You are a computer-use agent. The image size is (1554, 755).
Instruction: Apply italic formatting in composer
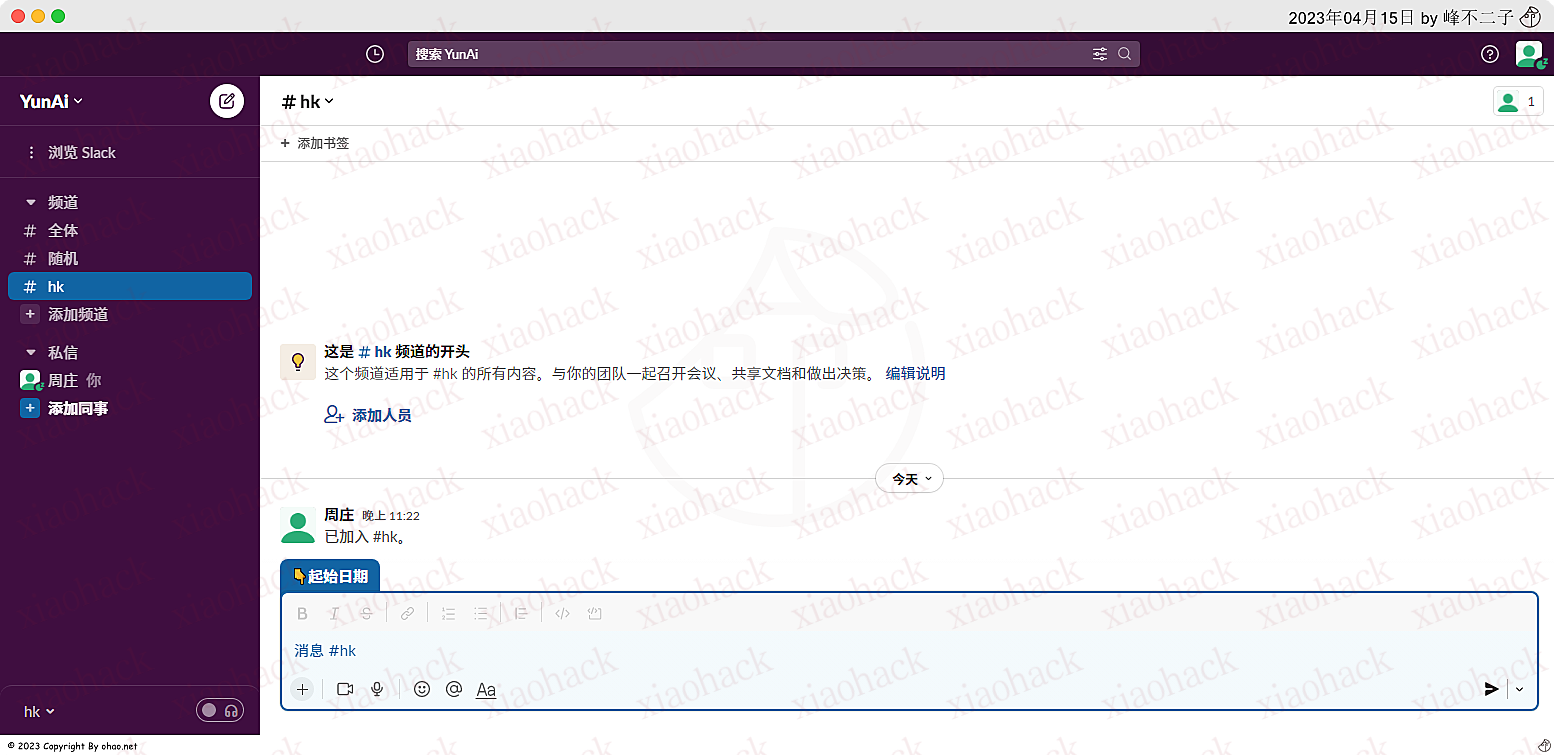334,614
